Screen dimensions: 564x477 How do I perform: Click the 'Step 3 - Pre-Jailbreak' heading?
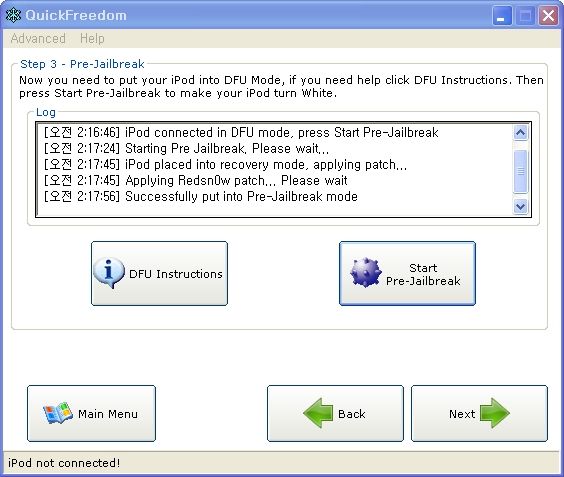82,64
